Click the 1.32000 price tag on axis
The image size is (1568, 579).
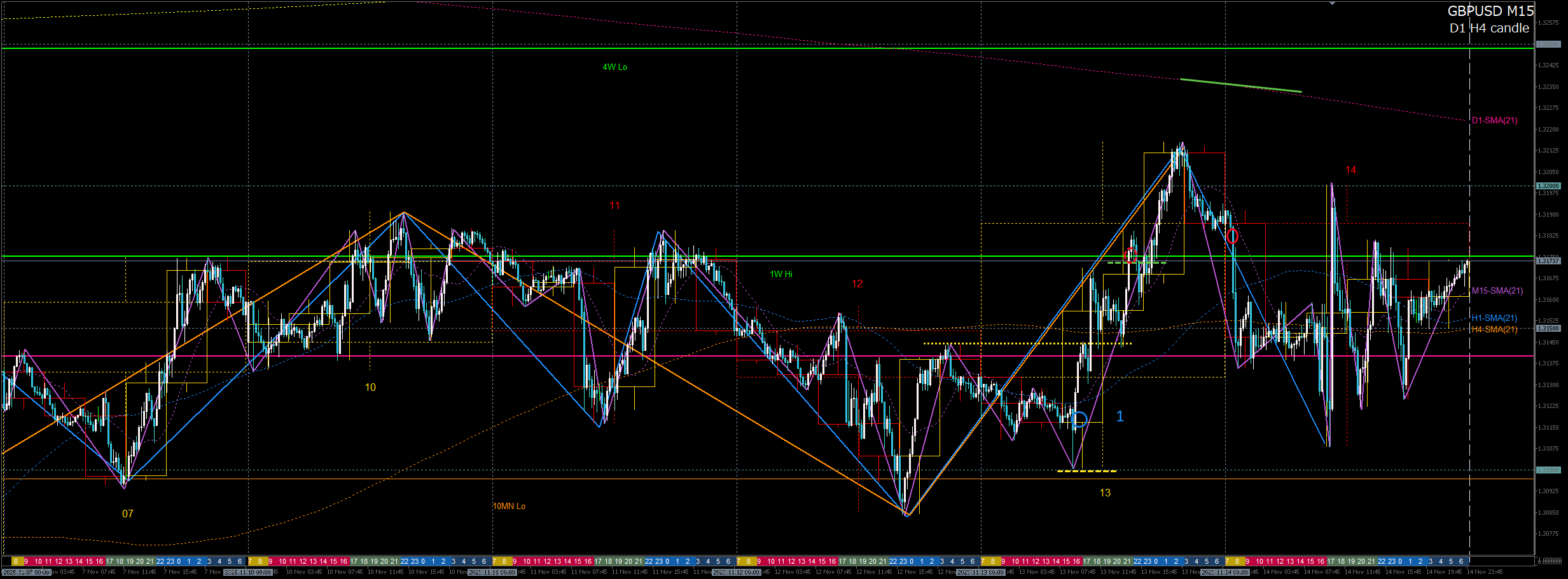coord(1548,186)
